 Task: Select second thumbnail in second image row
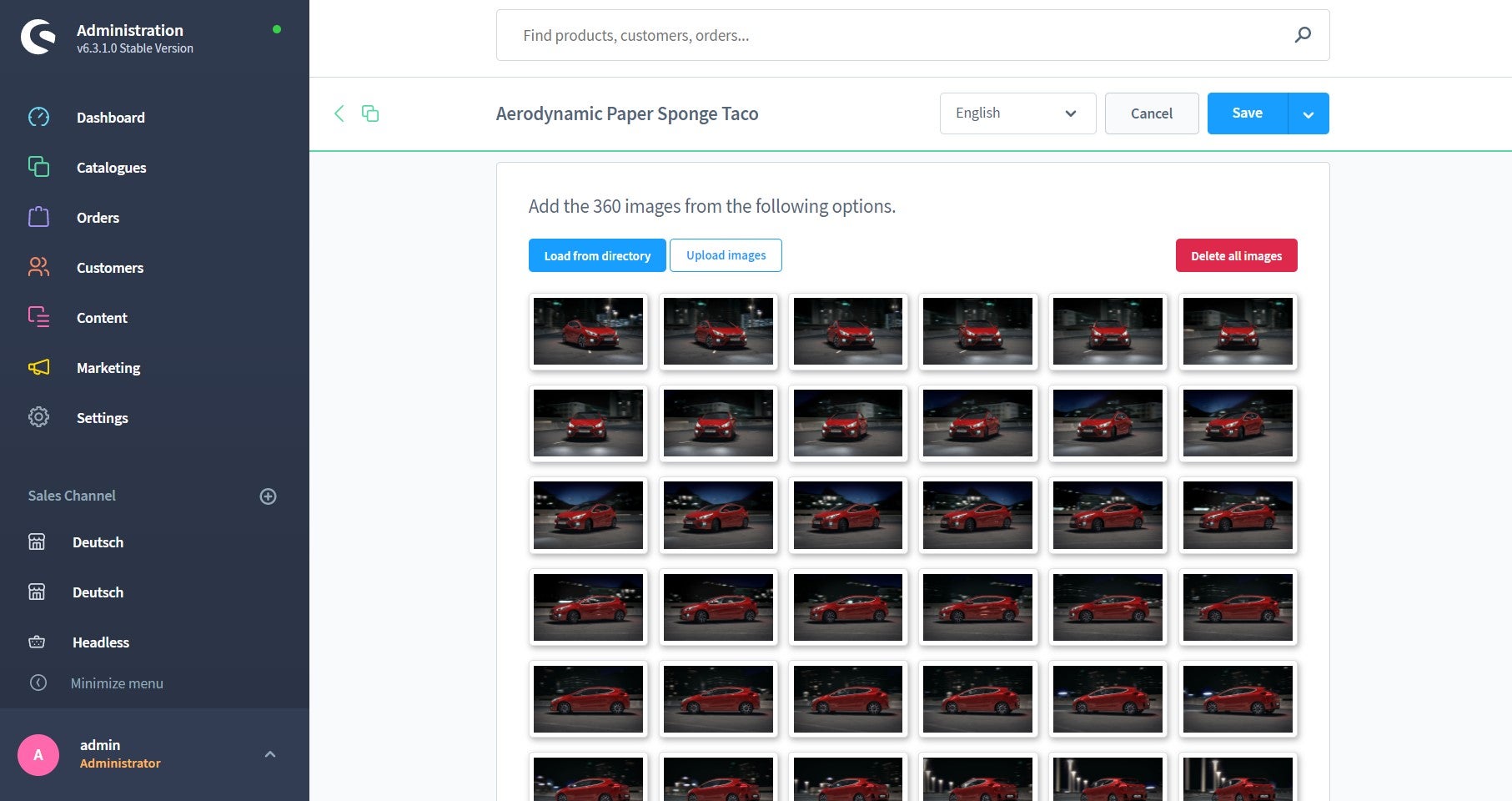tap(718, 423)
